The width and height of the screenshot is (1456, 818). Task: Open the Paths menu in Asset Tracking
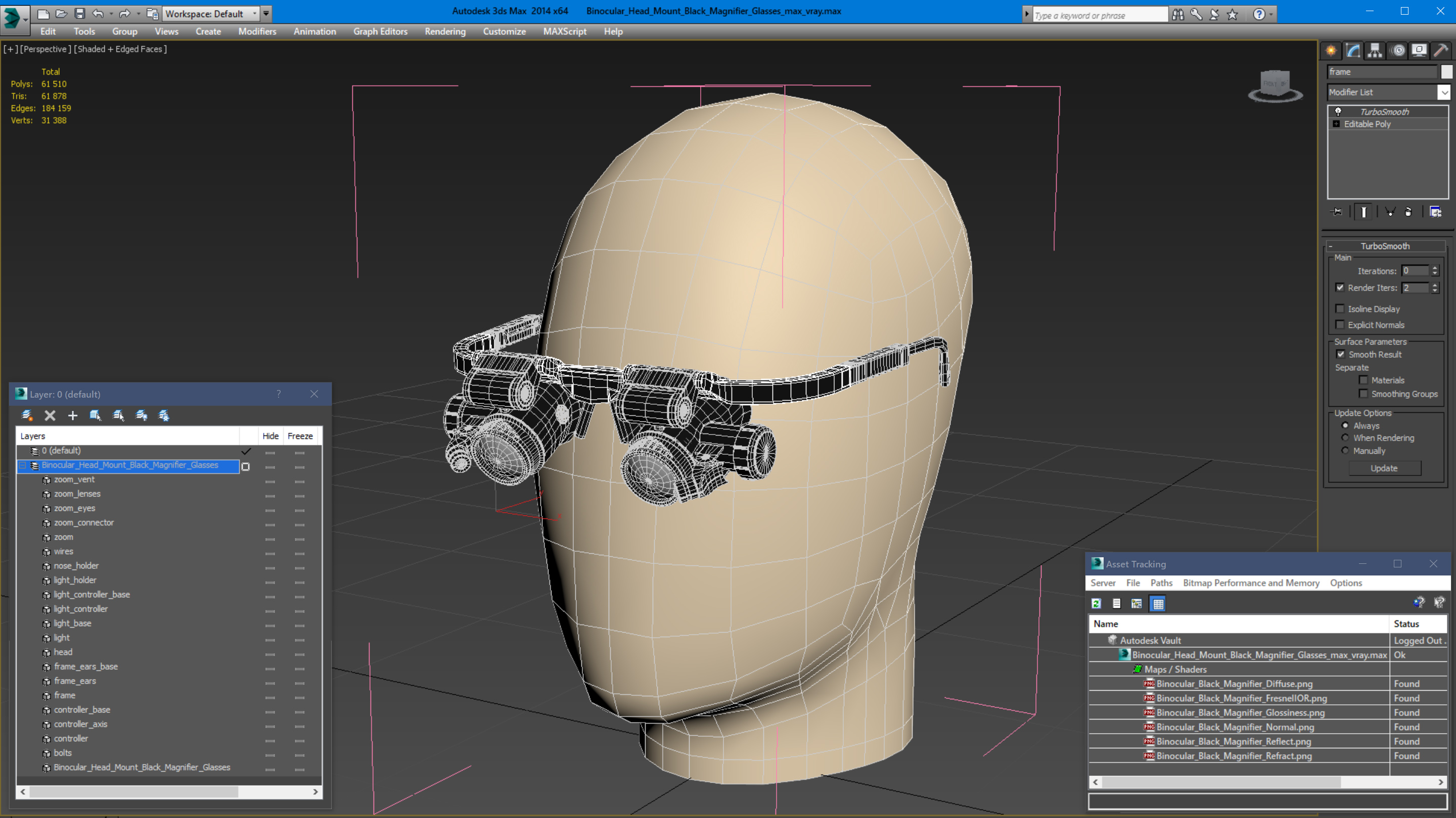(1161, 583)
